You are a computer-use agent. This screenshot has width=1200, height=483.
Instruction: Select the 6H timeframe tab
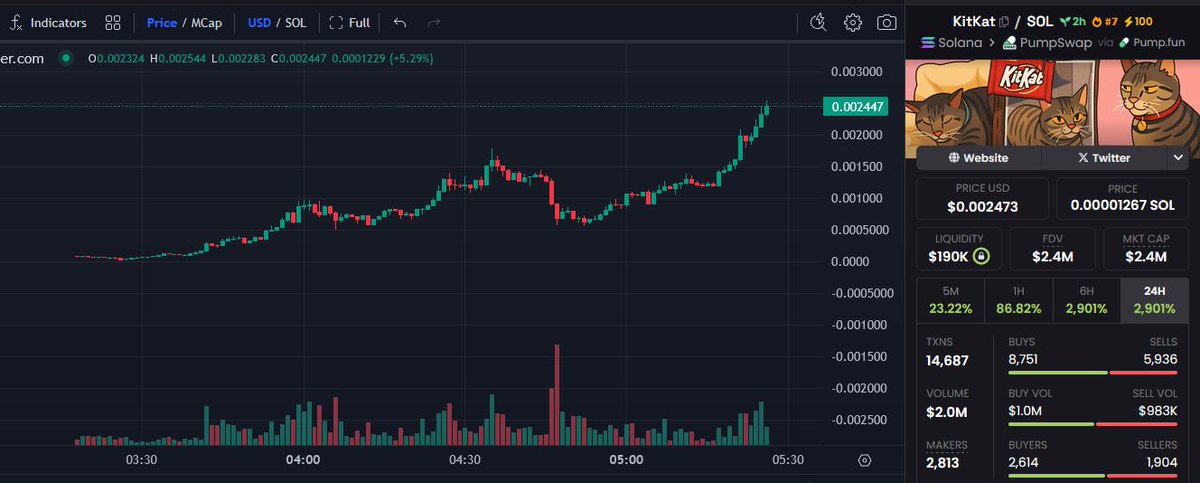click(x=1086, y=299)
